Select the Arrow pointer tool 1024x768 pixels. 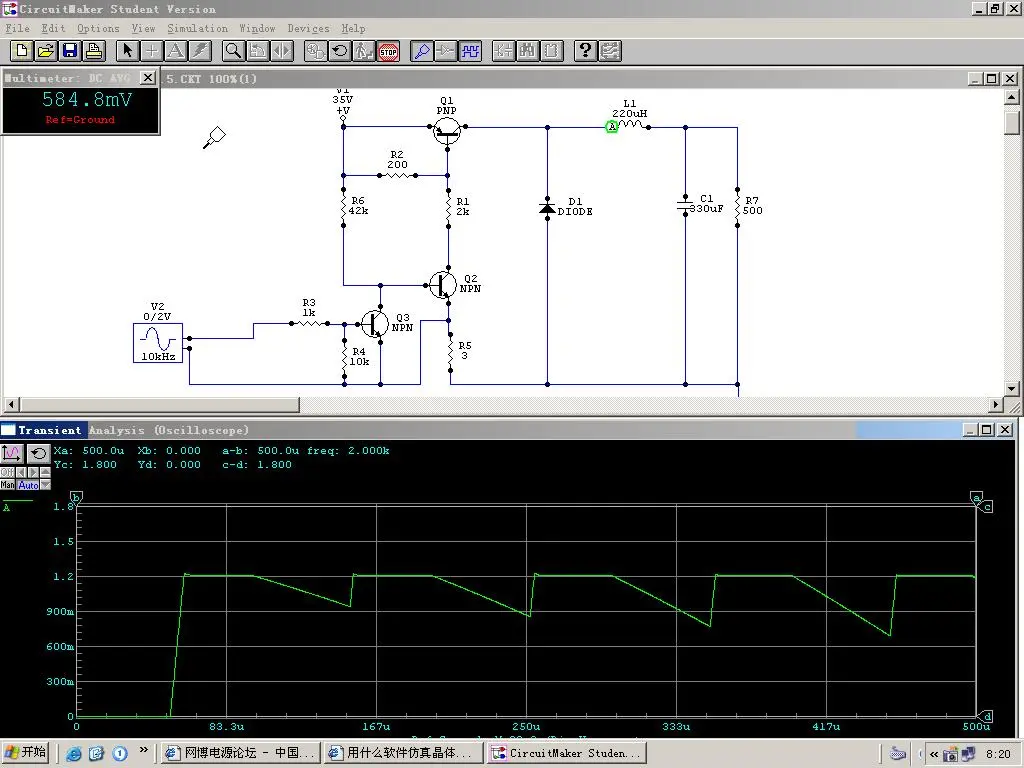127,51
